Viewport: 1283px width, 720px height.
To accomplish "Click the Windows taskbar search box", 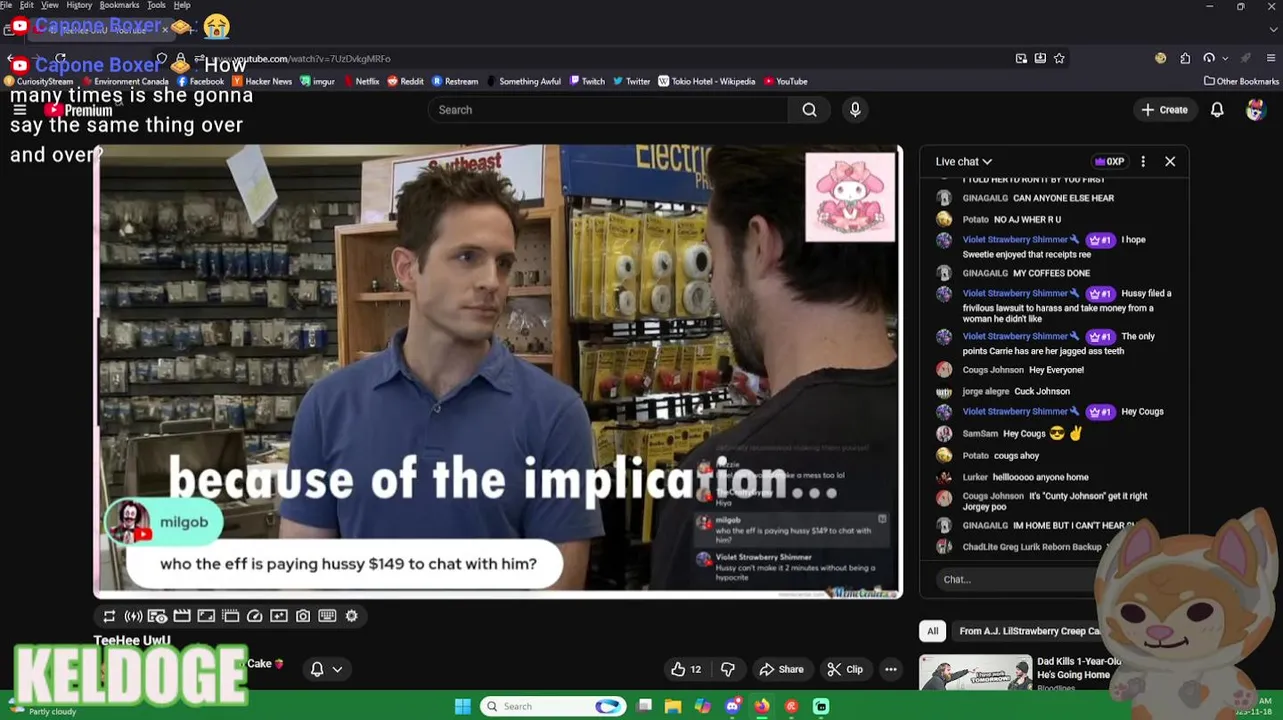I will pos(553,706).
